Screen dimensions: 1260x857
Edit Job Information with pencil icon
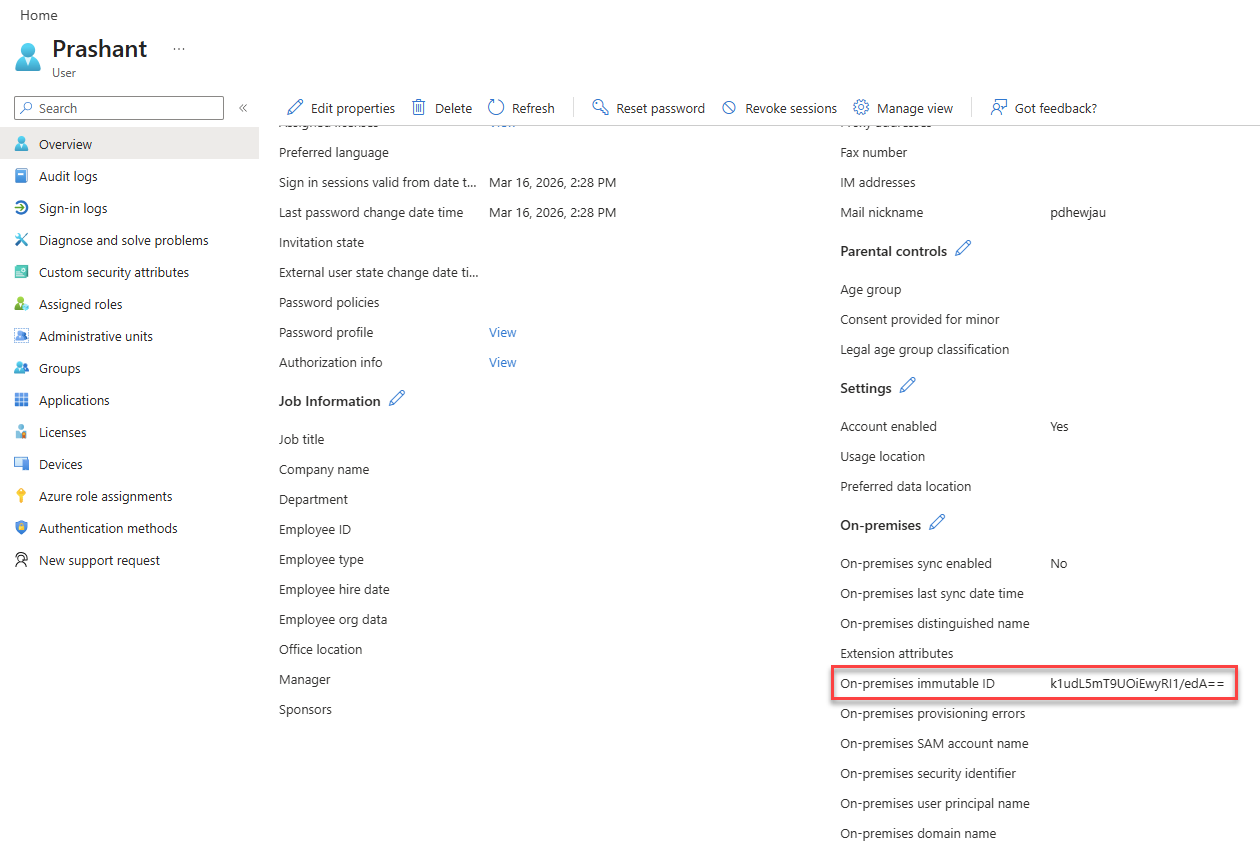tap(397, 399)
